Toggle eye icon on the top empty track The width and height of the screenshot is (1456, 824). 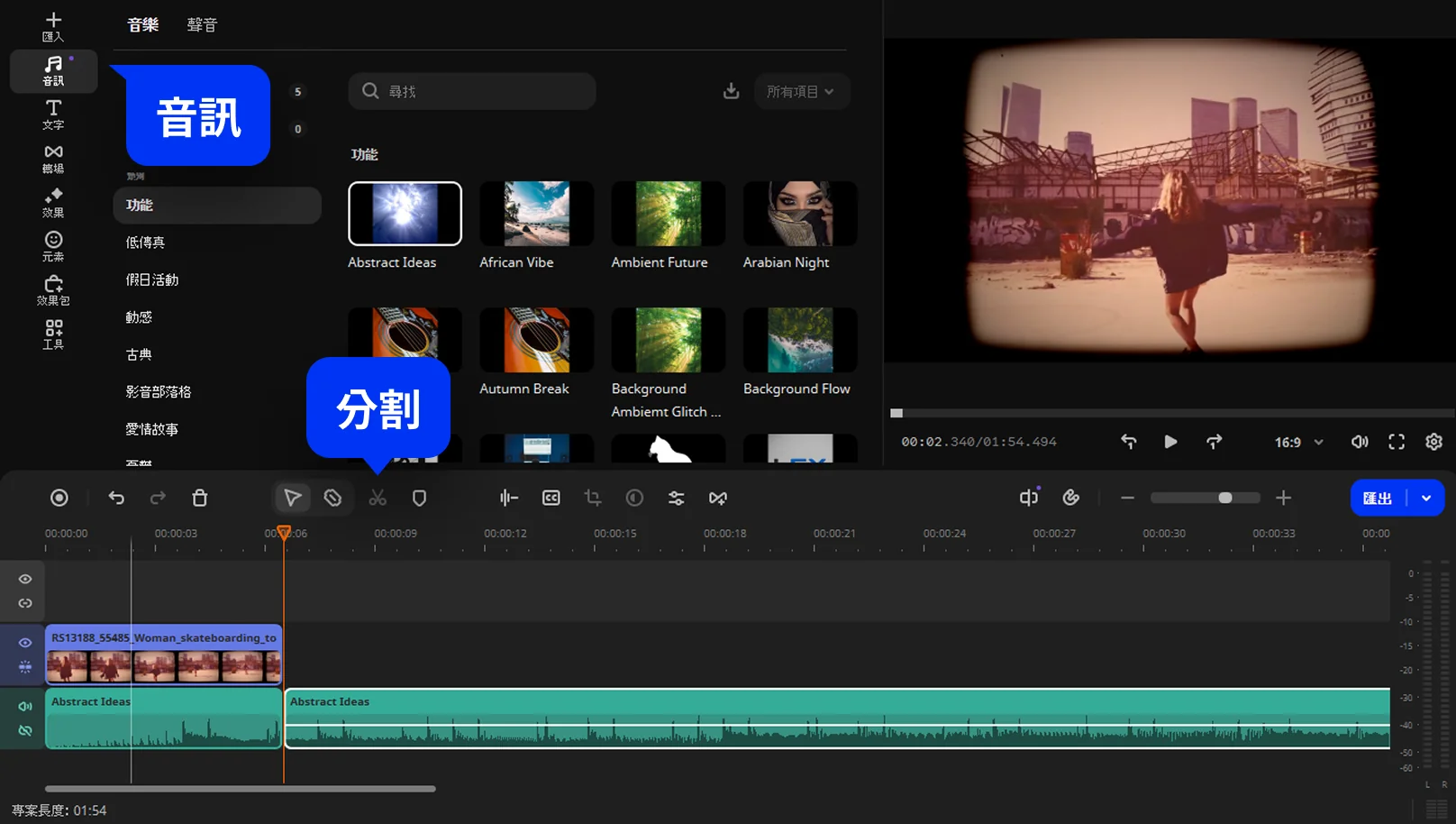point(25,579)
